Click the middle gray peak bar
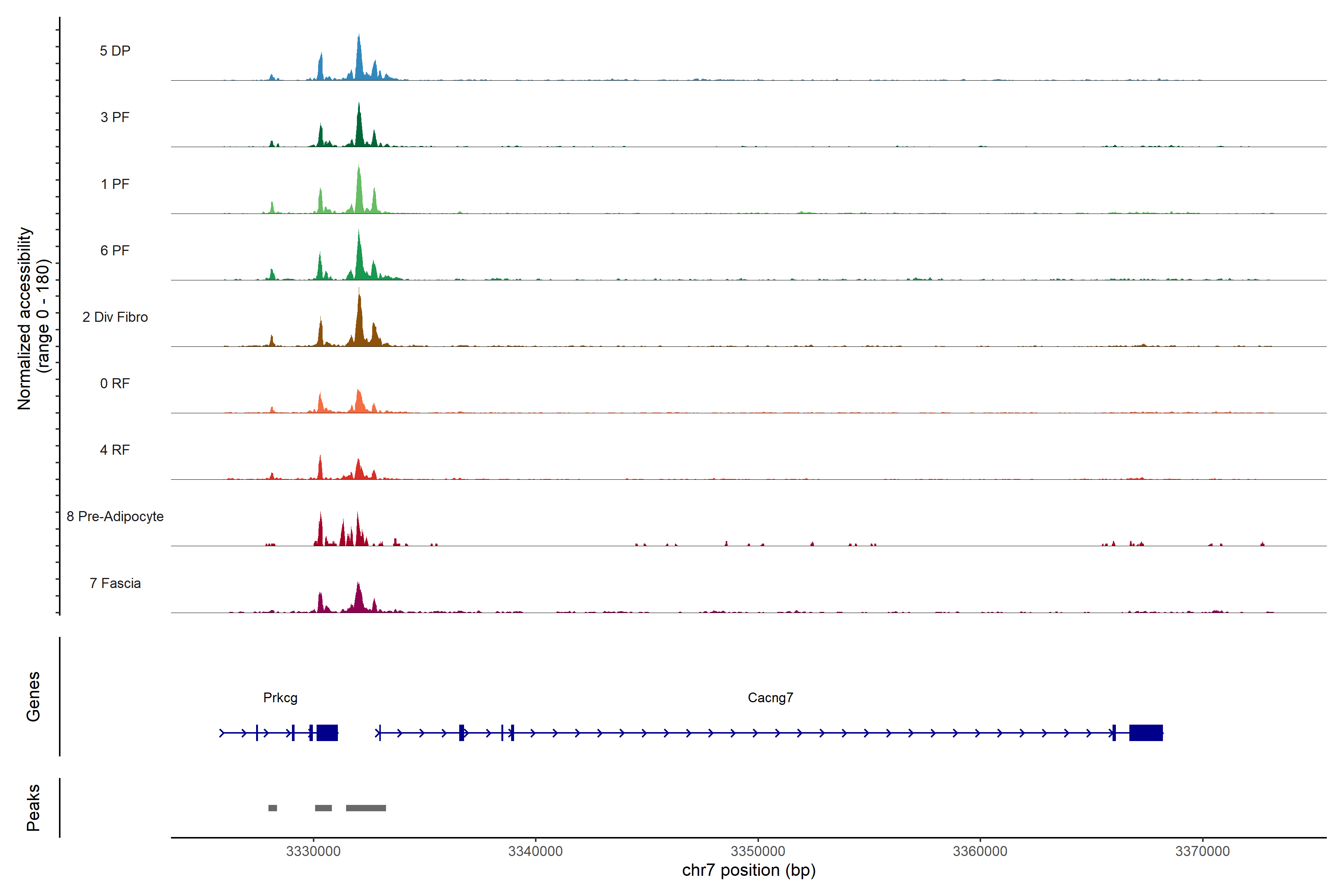Viewport: 1344px width, 896px height. (323, 808)
